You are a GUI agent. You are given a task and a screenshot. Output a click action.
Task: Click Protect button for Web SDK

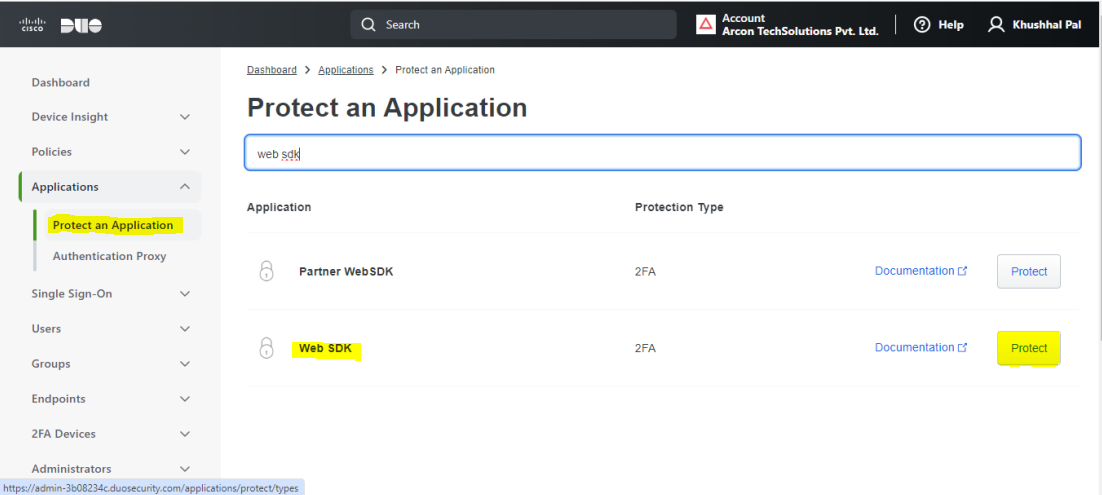(1029, 348)
